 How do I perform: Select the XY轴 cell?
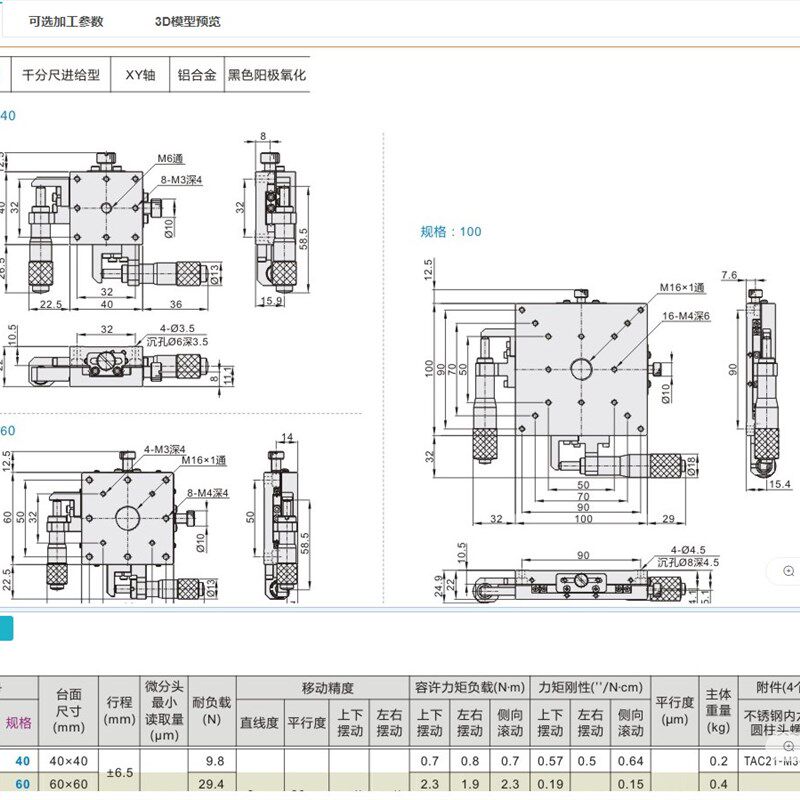click(140, 75)
